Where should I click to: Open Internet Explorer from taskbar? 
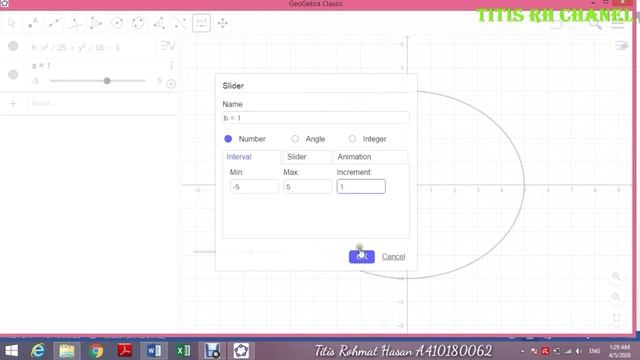pos(38,351)
